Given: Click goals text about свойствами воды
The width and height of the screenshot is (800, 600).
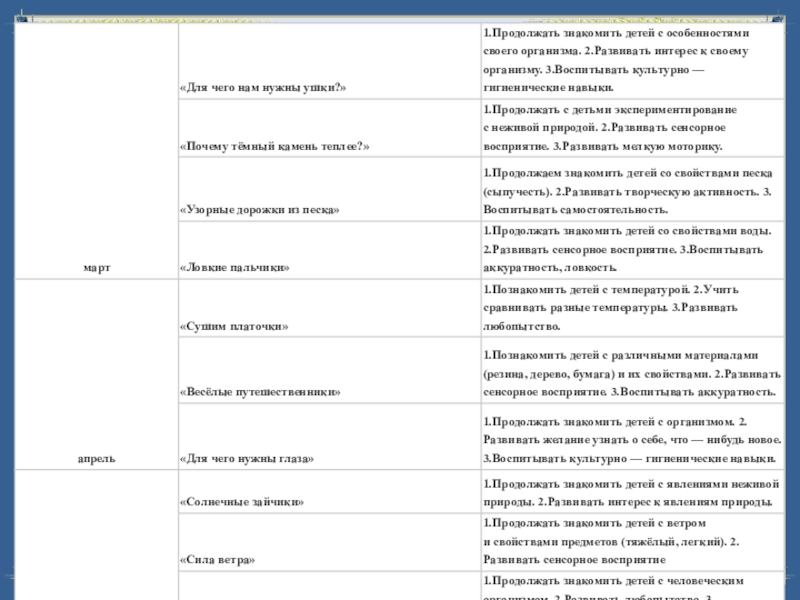Looking at the screenshot, I should (x=627, y=249).
